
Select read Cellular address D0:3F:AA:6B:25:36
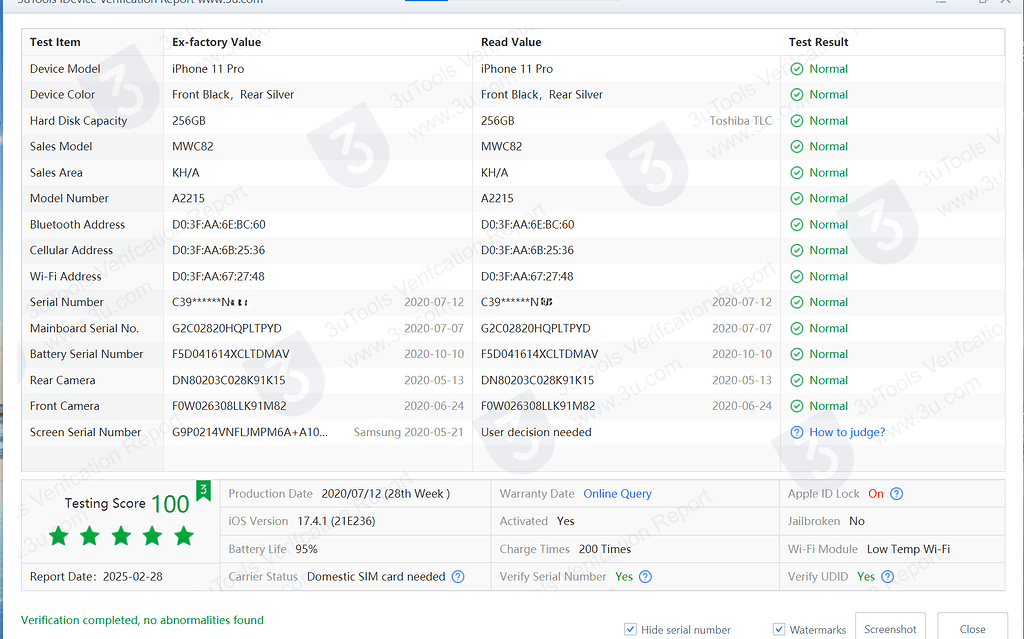click(x=527, y=250)
